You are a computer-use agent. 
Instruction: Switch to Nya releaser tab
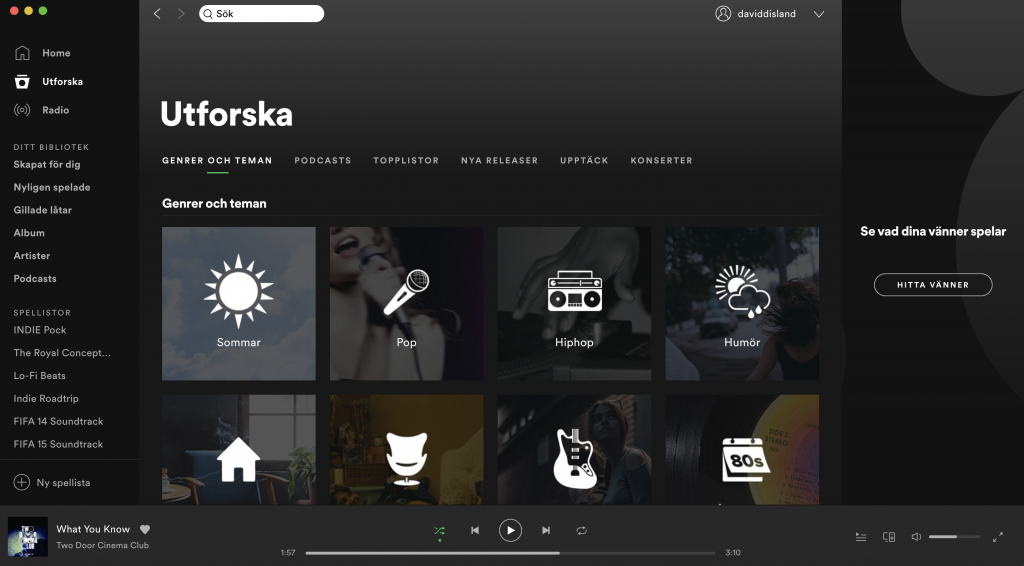coord(500,161)
